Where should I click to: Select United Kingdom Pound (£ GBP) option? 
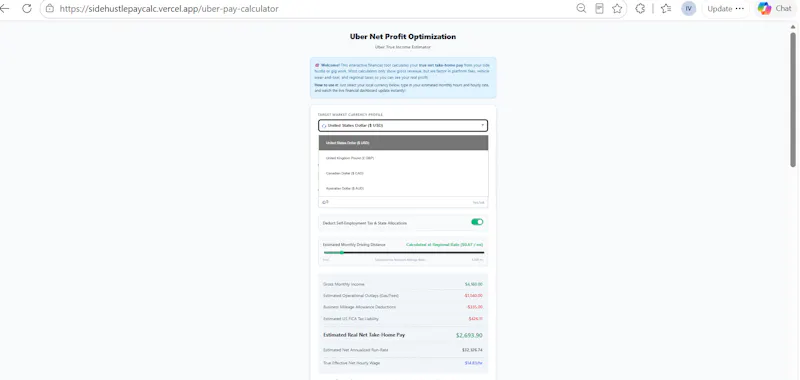pyautogui.click(x=403, y=158)
